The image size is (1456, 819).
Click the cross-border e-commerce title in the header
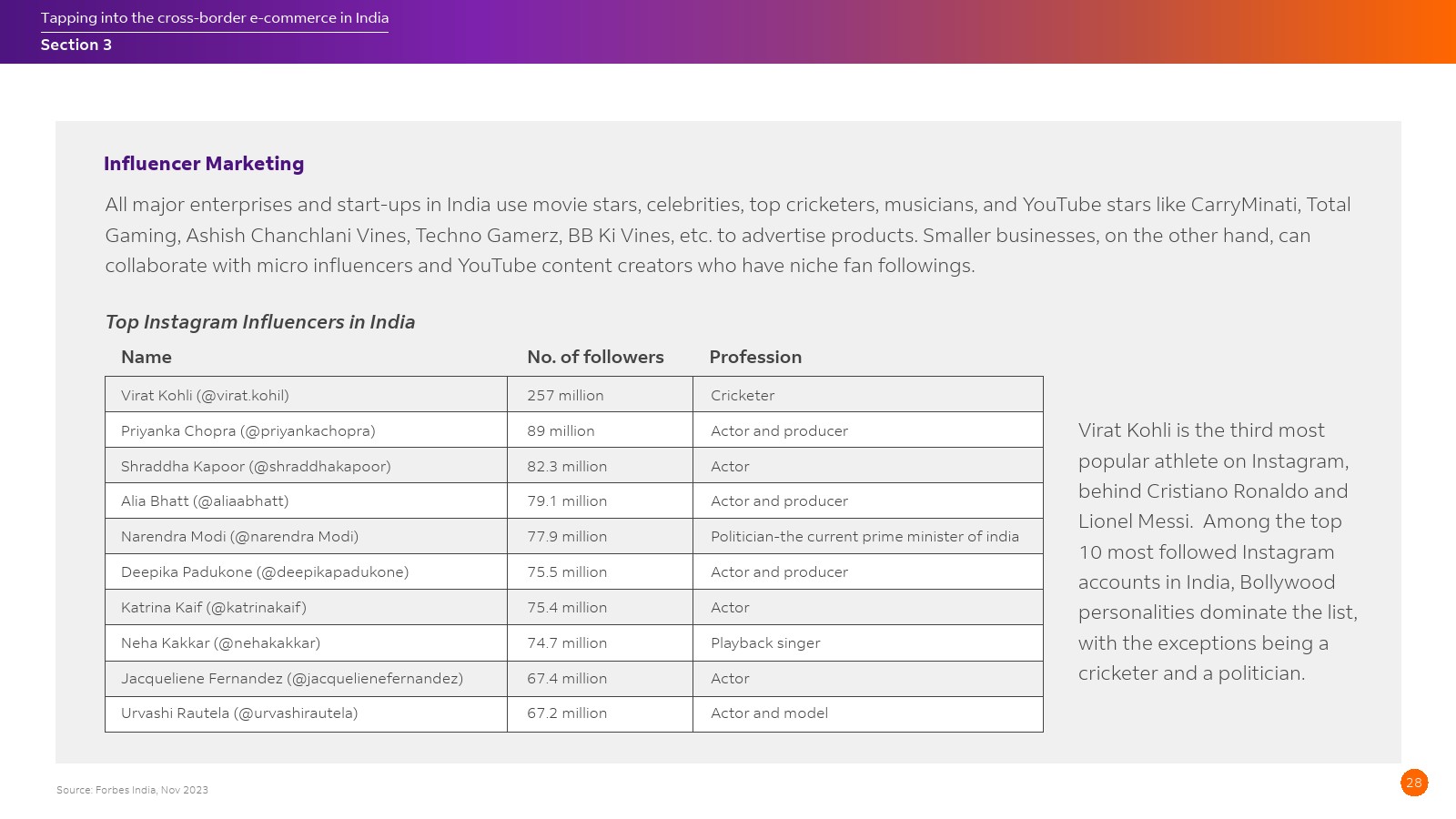click(215, 18)
